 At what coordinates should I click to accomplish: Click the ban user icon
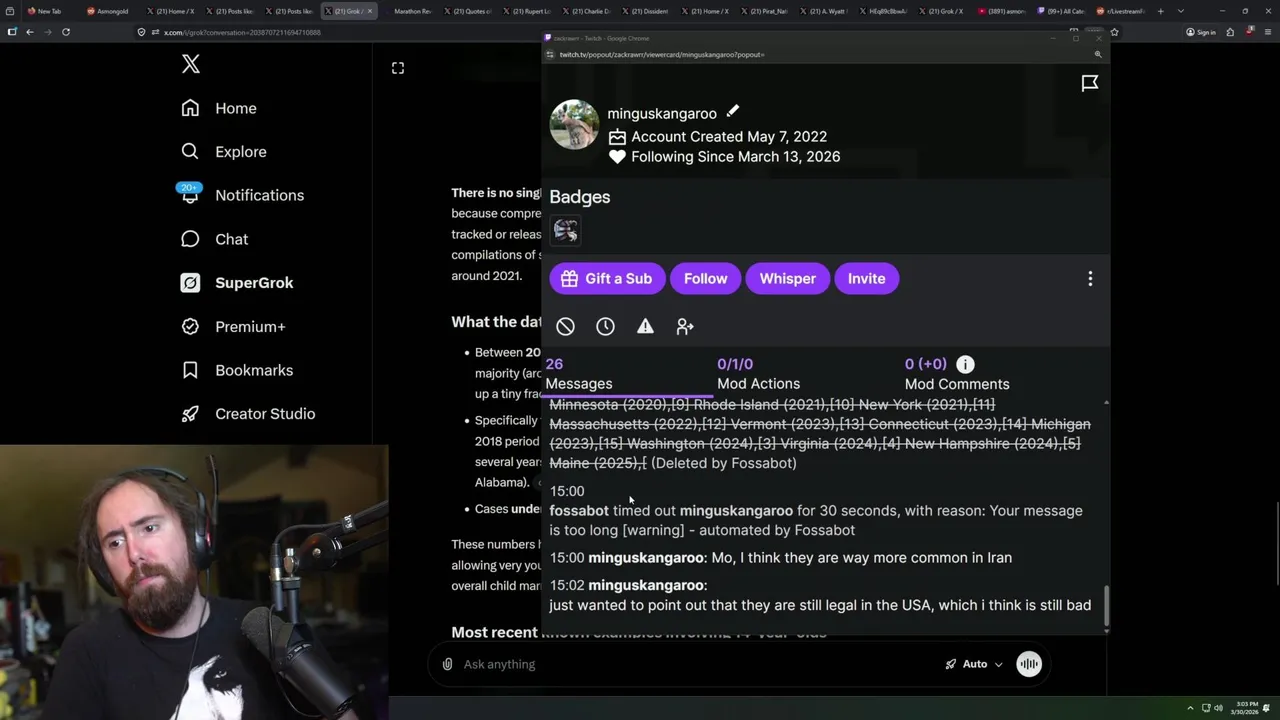click(x=565, y=326)
